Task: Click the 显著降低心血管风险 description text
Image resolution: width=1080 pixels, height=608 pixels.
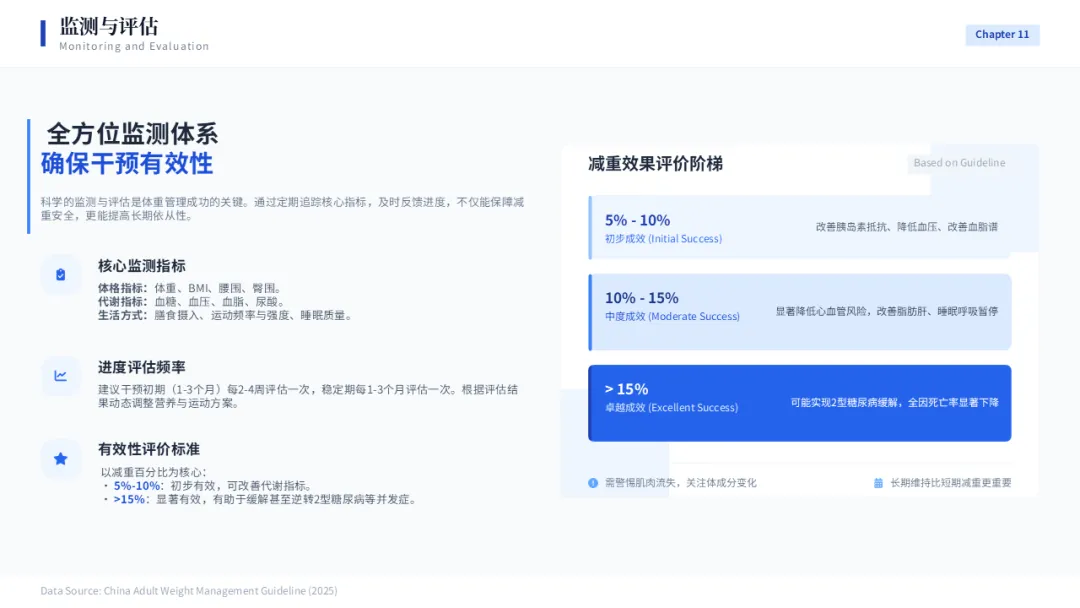Action: coord(886,312)
